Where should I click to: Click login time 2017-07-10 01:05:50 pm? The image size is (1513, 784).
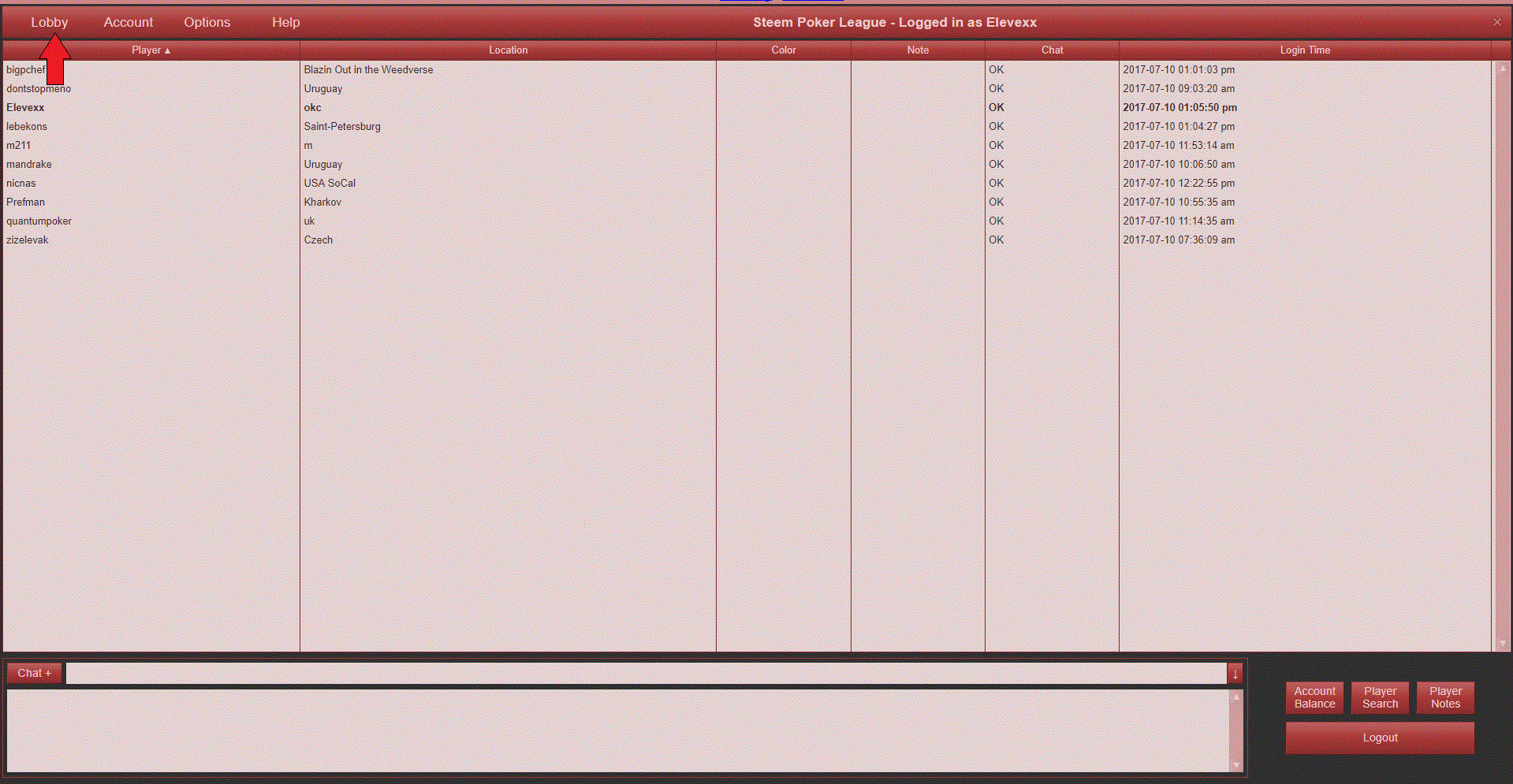click(1179, 107)
